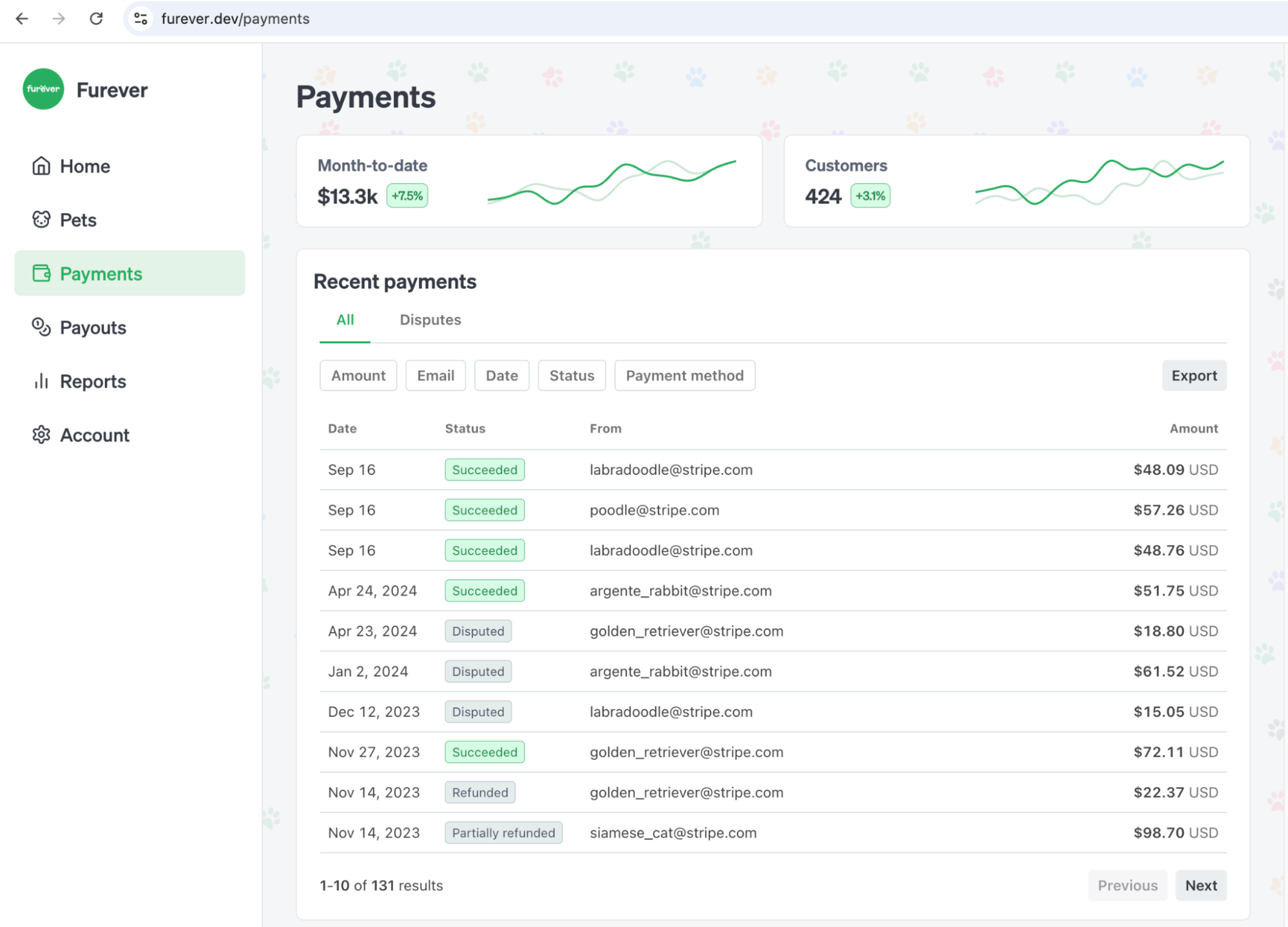Open Payouts in the sidebar
Image resolution: width=1288 pixels, height=927 pixels.
click(x=130, y=327)
